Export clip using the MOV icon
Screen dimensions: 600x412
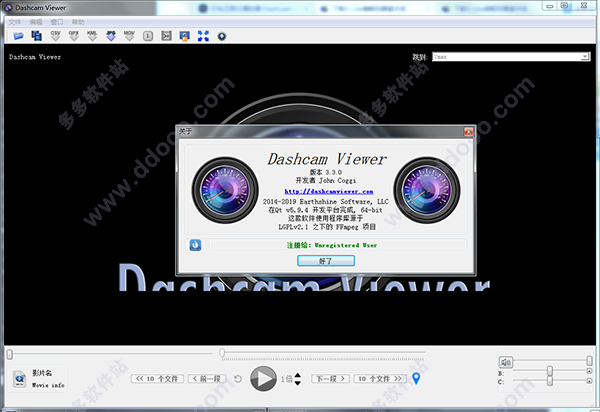point(129,36)
